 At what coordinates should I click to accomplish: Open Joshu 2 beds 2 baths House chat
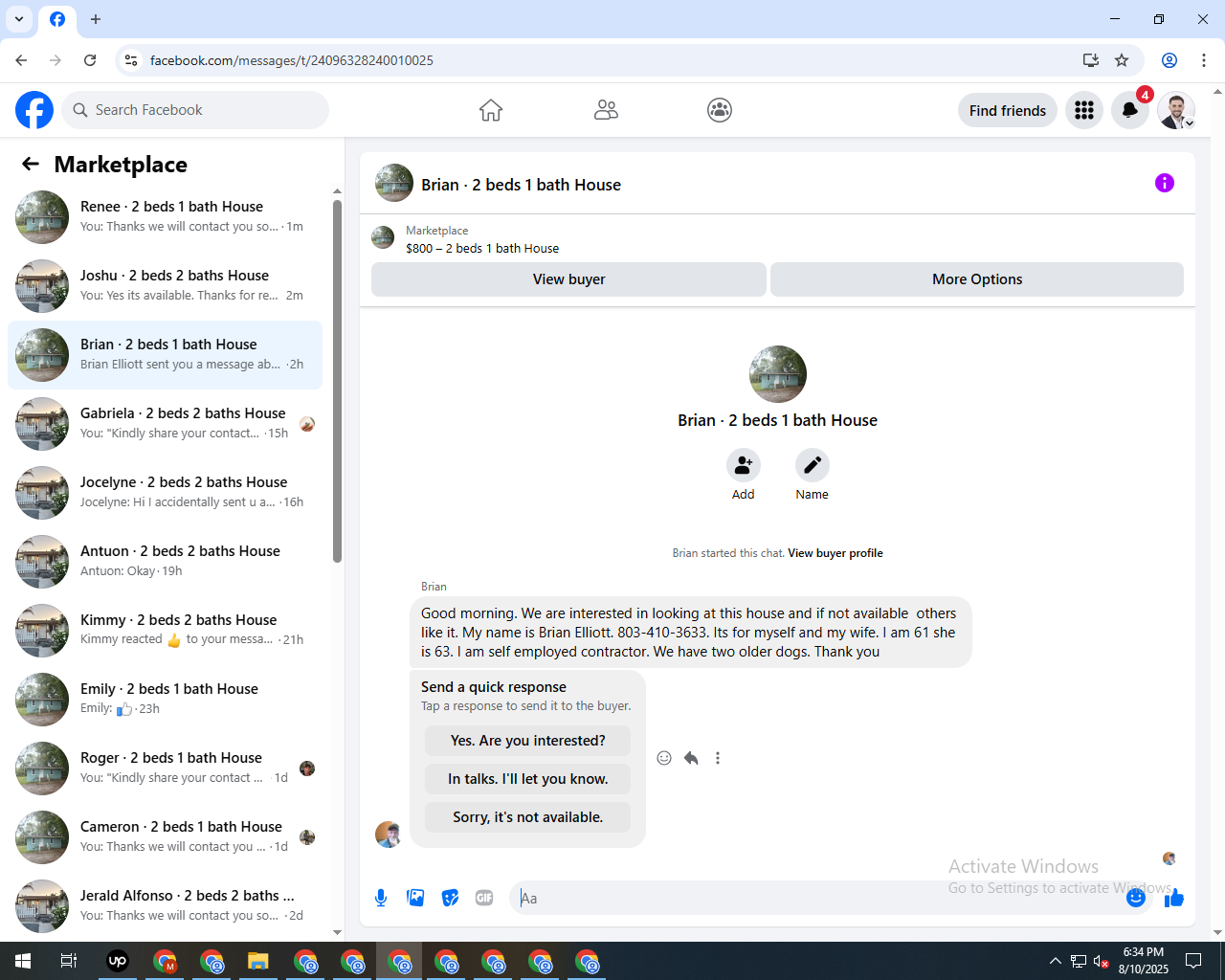click(x=165, y=286)
